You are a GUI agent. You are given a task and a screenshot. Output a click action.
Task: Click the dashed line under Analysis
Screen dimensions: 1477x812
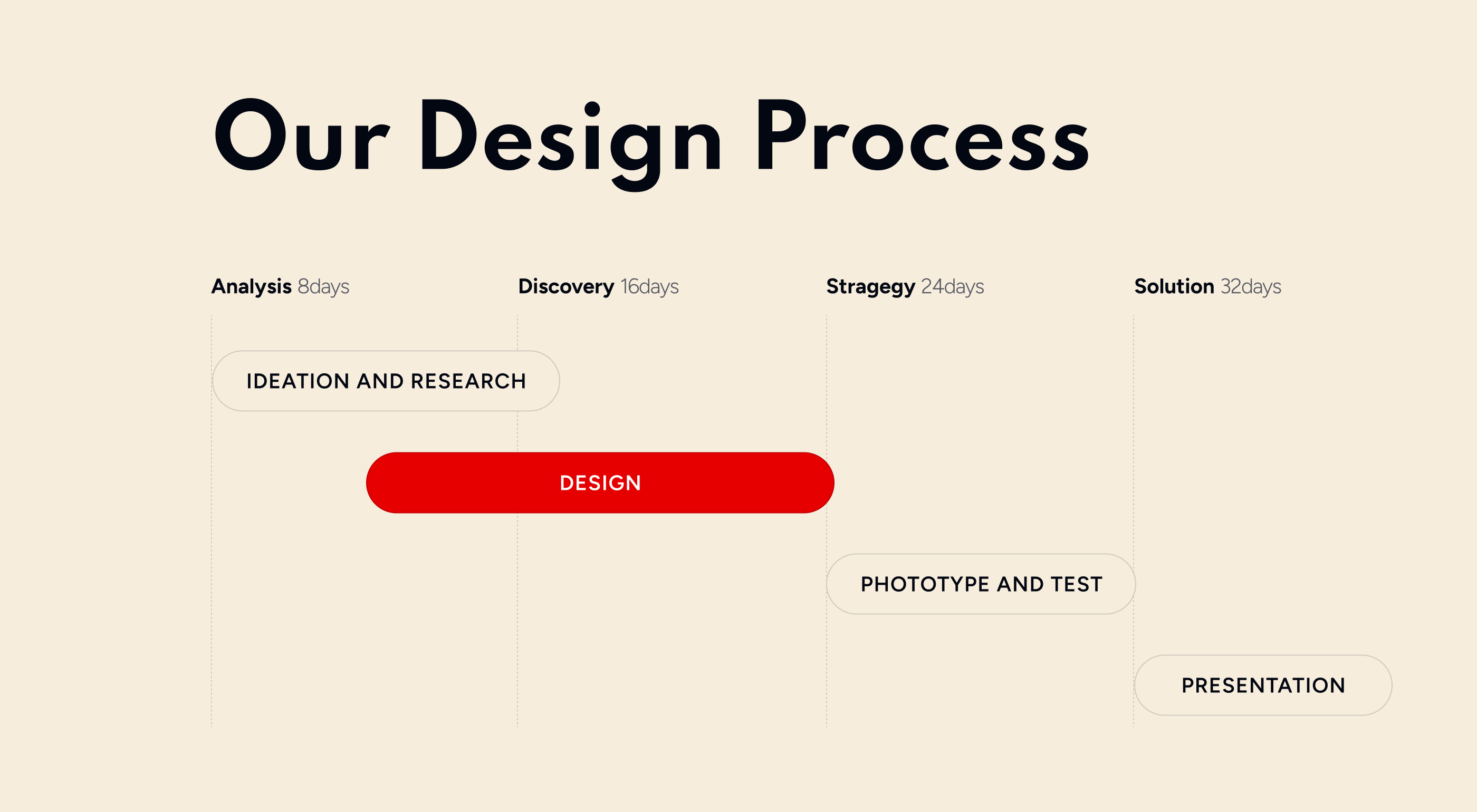tap(212, 521)
